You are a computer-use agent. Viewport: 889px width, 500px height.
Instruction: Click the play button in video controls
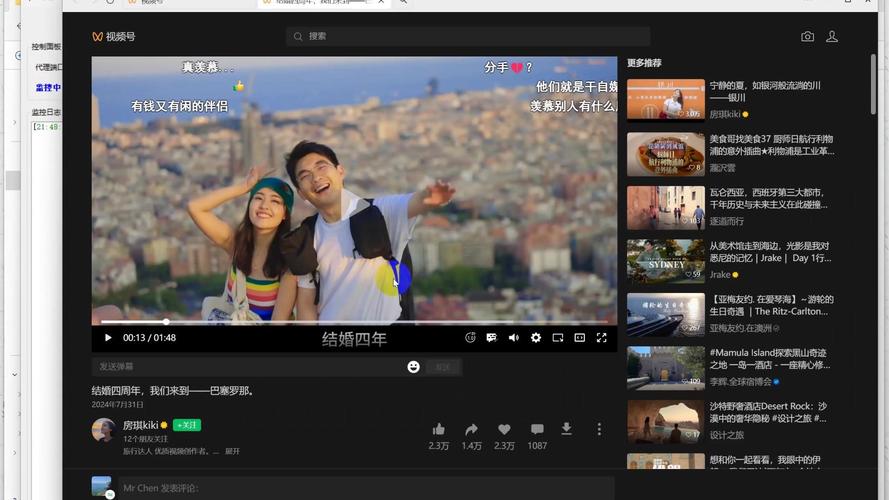(x=108, y=338)
